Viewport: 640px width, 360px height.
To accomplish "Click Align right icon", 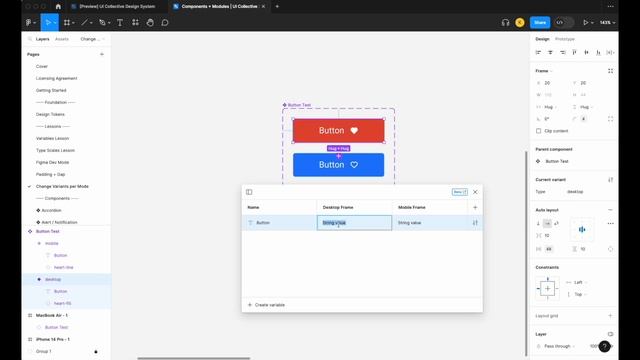I will (562, 52).
